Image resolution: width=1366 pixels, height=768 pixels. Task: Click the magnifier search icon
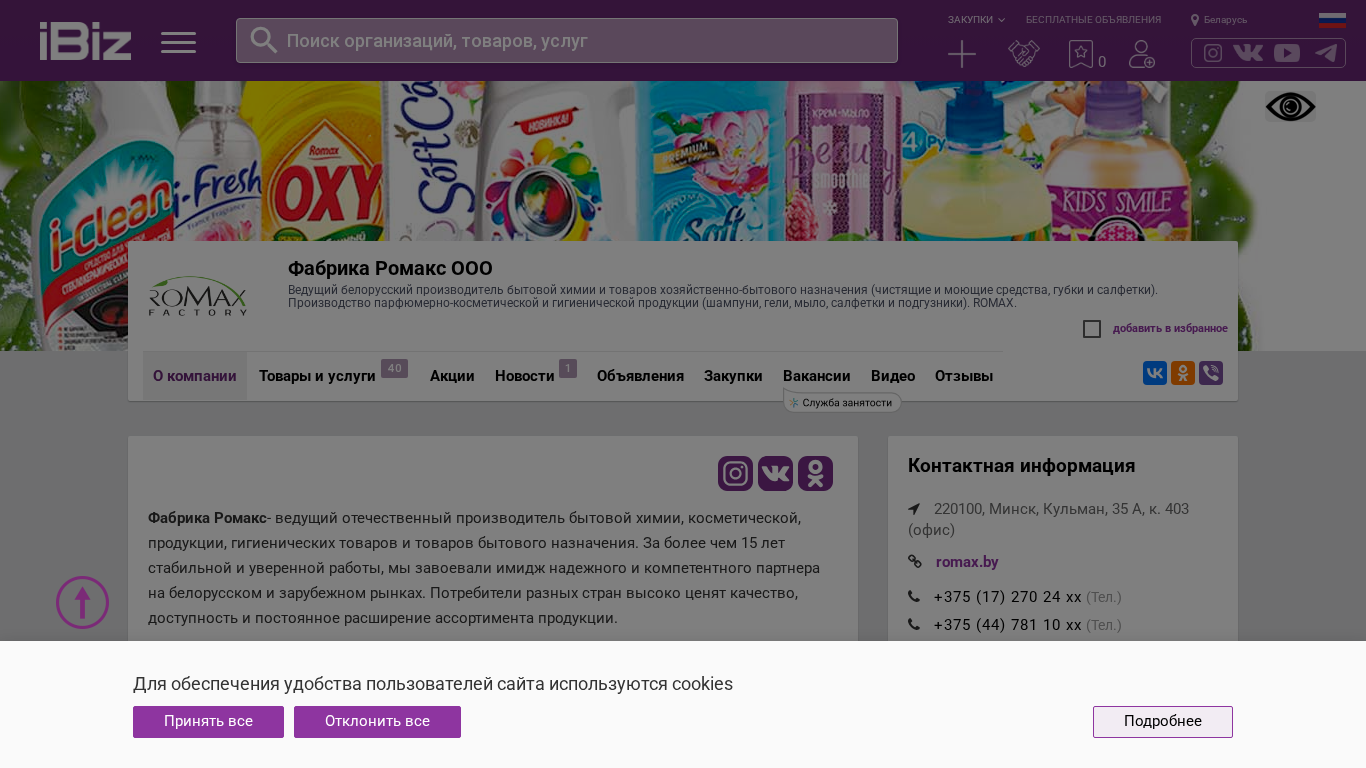[x=264, y=40]
